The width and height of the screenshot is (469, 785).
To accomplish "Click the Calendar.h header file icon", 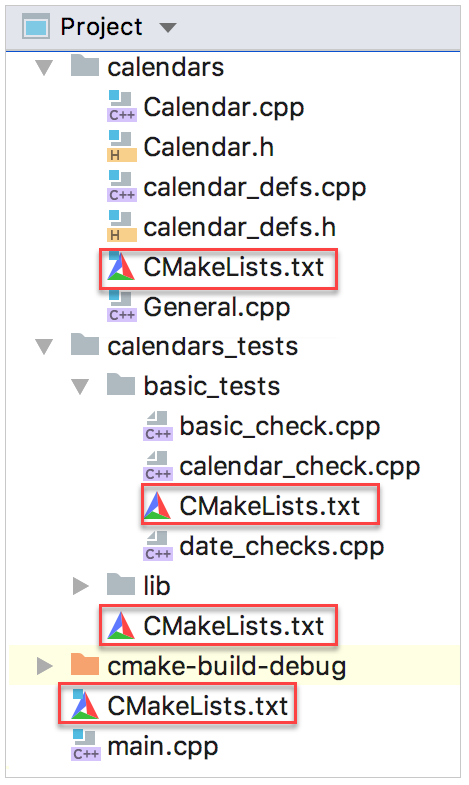I will tap(122, 147).
